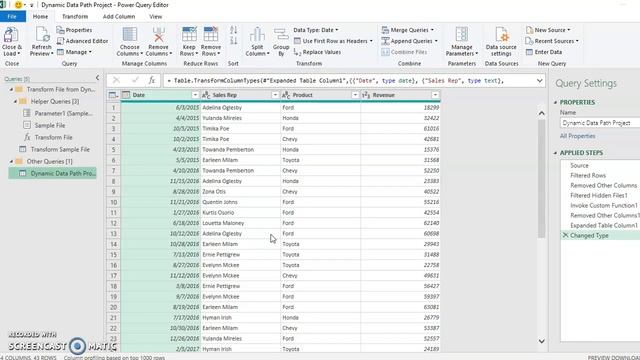
Task: Collapse the Other Queries folder
Action: (x=11, y=161)
